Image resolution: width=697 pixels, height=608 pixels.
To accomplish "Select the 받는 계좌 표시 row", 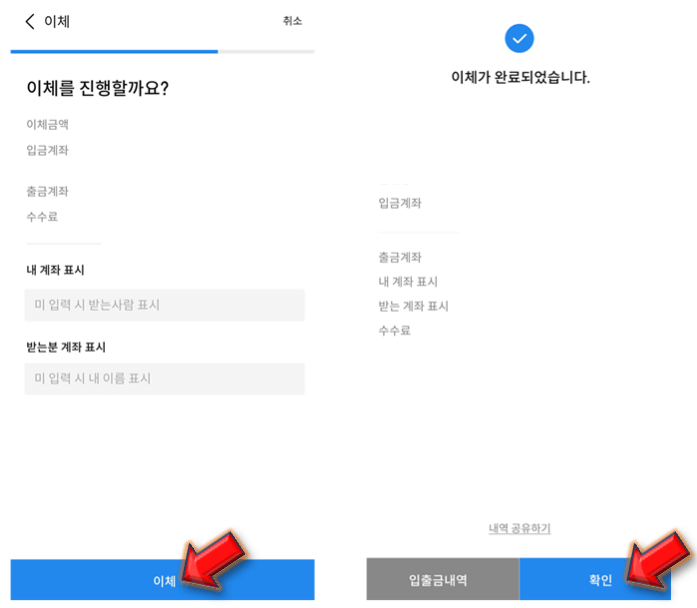I will point(413,306).
